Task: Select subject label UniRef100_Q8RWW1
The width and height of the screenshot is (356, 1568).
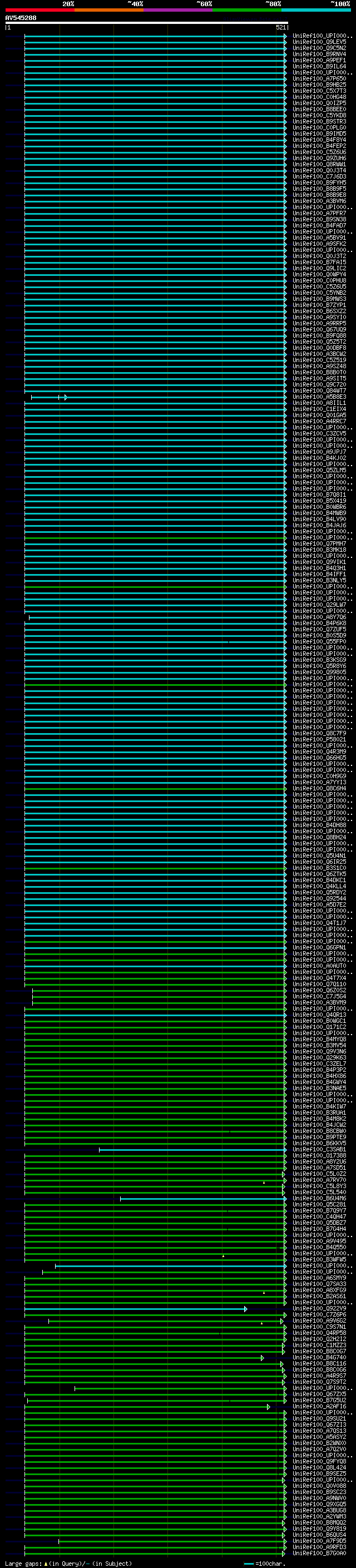Action: (x=319, y=164)
